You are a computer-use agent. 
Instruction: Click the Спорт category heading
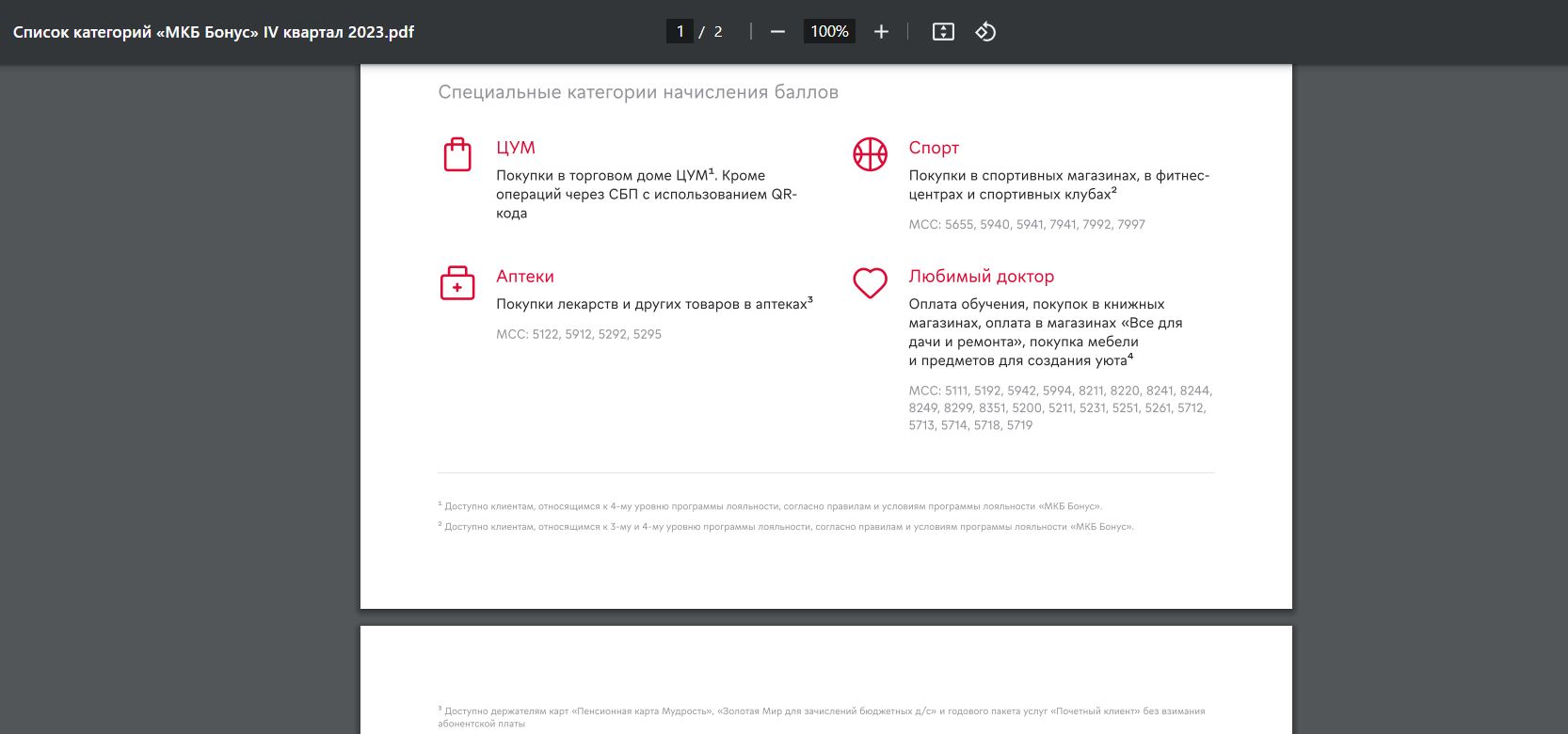point(934,148)
